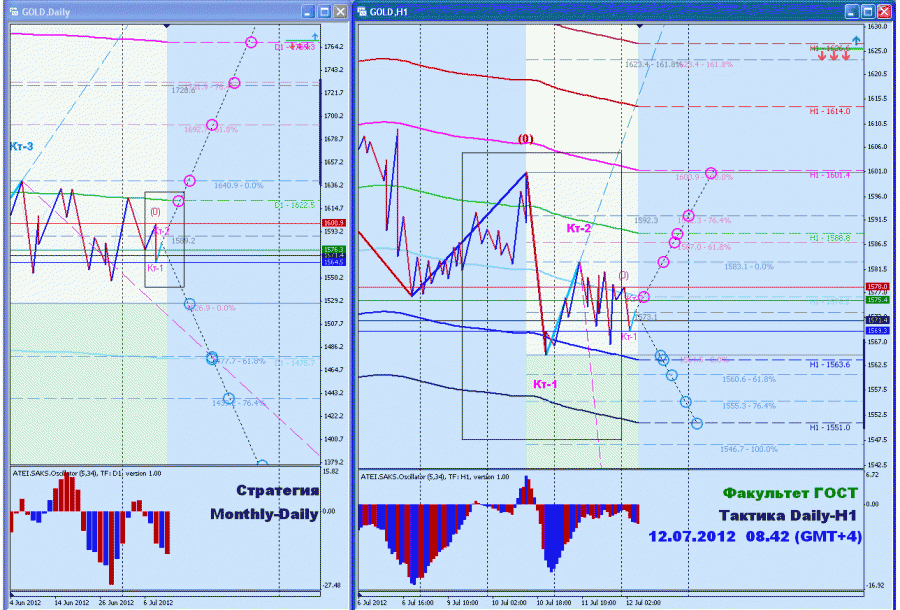Click the '9 Jul 10:00' time on H1 axis
Viewport: 900px width, 610px height.
tap(462, 603)
